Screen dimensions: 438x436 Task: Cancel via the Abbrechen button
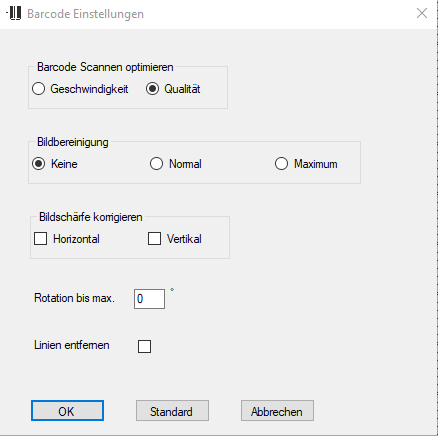[277, 411]
